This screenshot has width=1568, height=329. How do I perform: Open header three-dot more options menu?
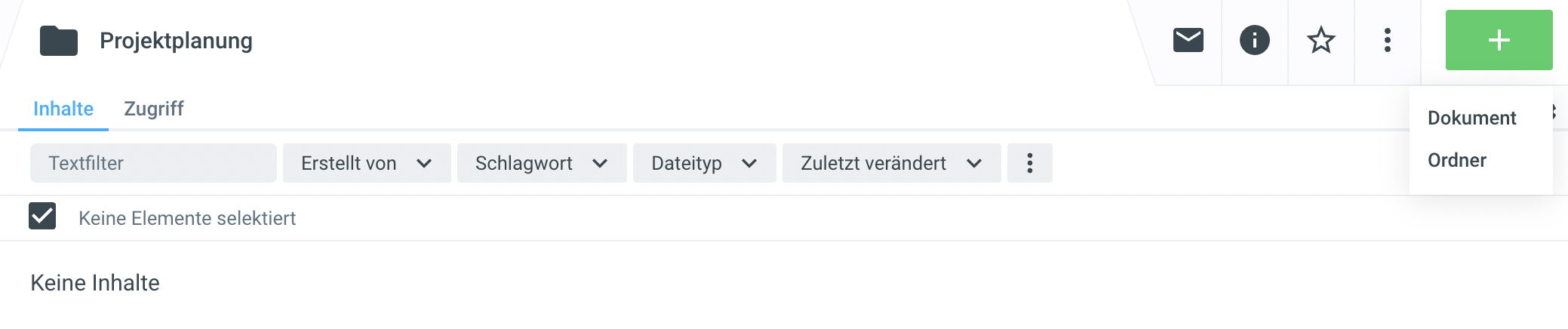tap(1387, 40)
